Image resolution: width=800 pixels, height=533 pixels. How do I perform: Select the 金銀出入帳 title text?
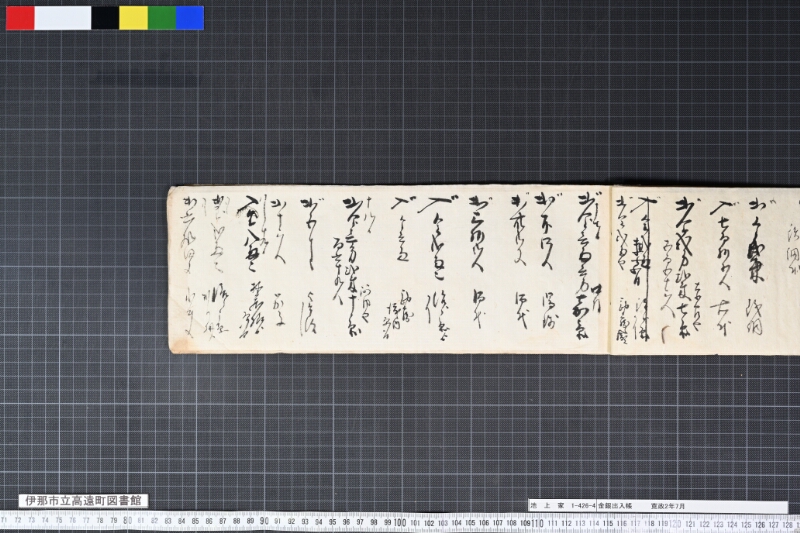(x=615, y=506)
